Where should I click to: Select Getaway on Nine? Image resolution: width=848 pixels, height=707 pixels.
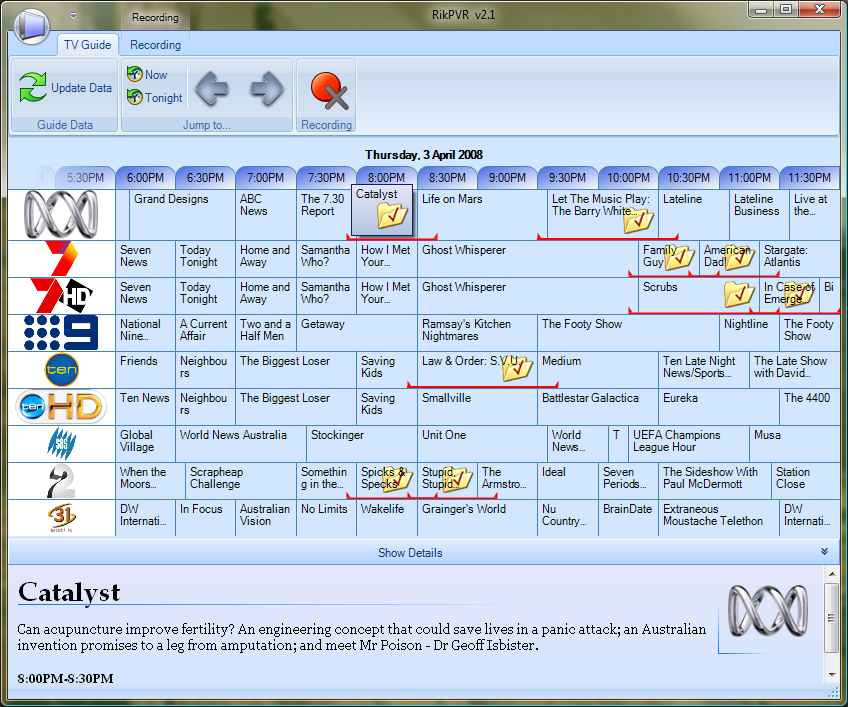(x=357, y=333)
